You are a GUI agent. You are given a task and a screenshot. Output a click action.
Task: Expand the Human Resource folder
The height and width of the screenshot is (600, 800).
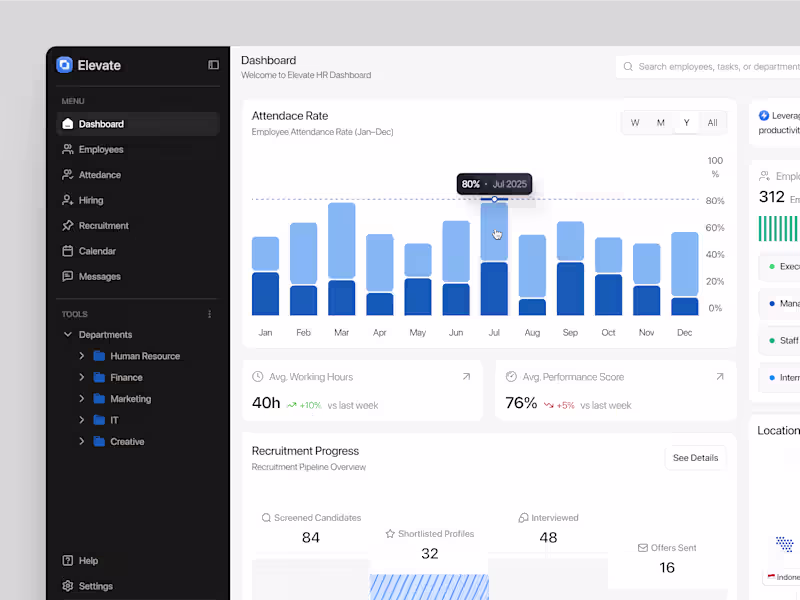click(x=81, y=356)
